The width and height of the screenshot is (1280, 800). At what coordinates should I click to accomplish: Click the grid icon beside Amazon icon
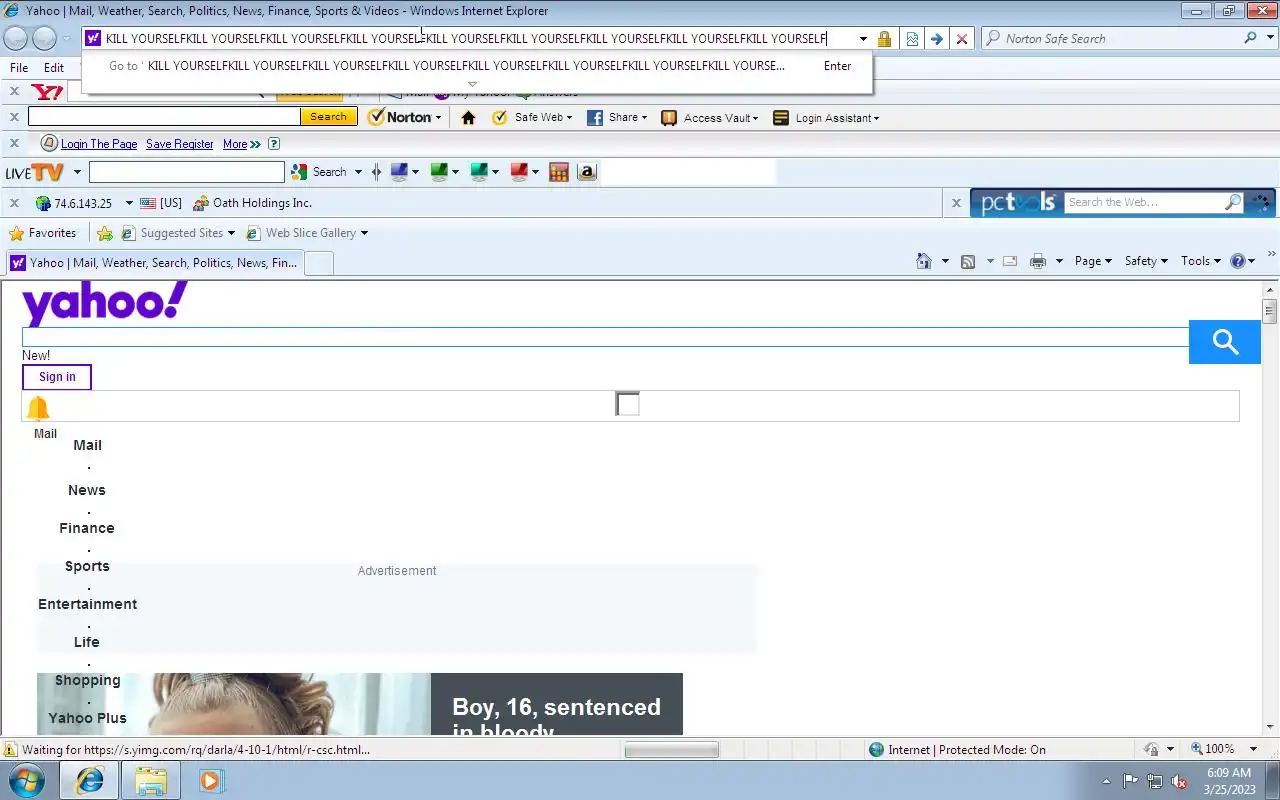[559, 172]
